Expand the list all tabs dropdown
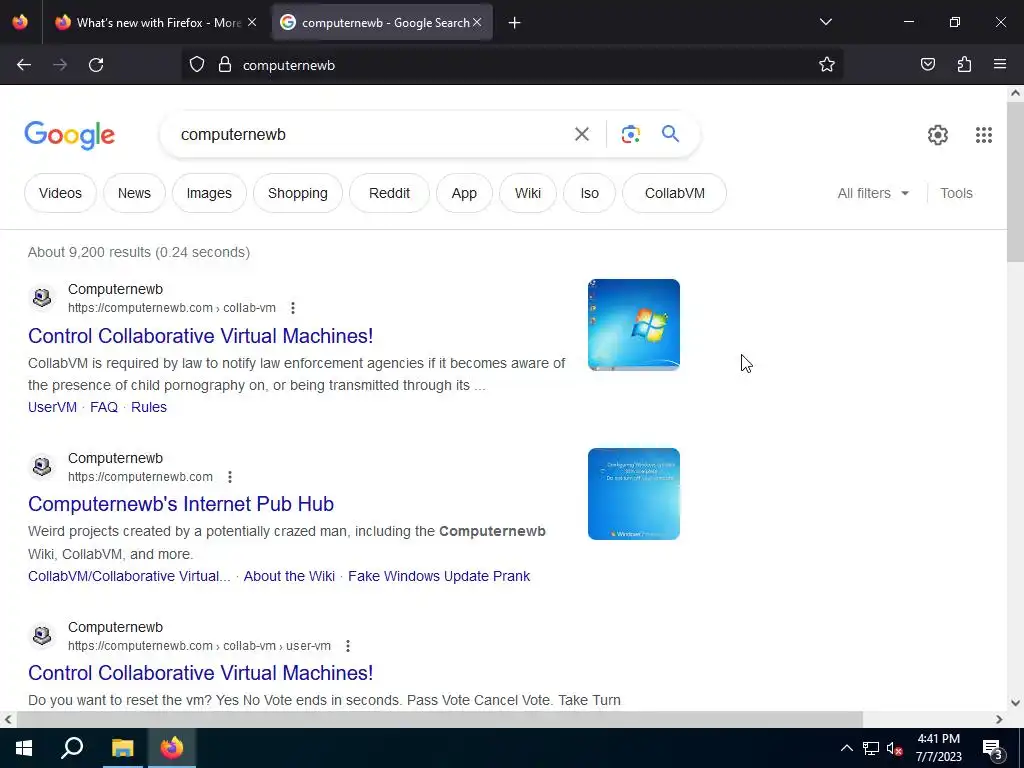1024x768 pixels. click(x=825, y=22)
